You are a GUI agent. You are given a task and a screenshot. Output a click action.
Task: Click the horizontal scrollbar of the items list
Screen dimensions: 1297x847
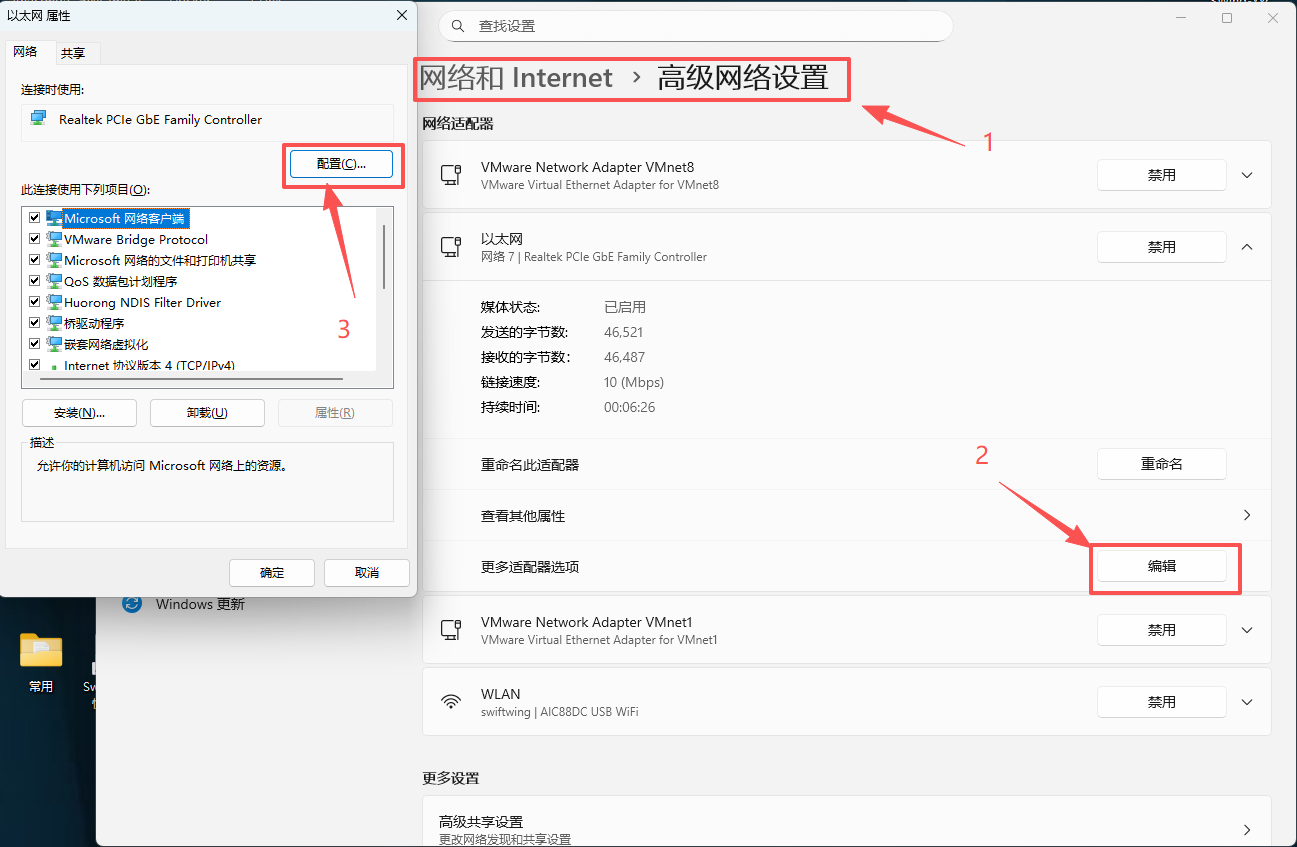(190, 379)
